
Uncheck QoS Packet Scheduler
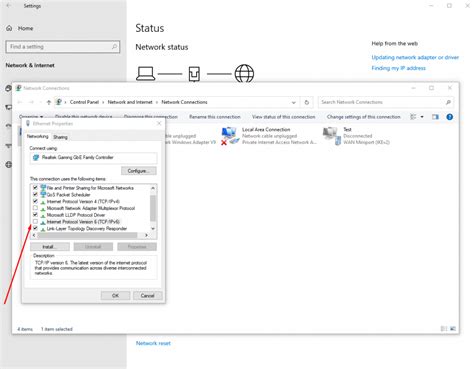pos(35,194)
